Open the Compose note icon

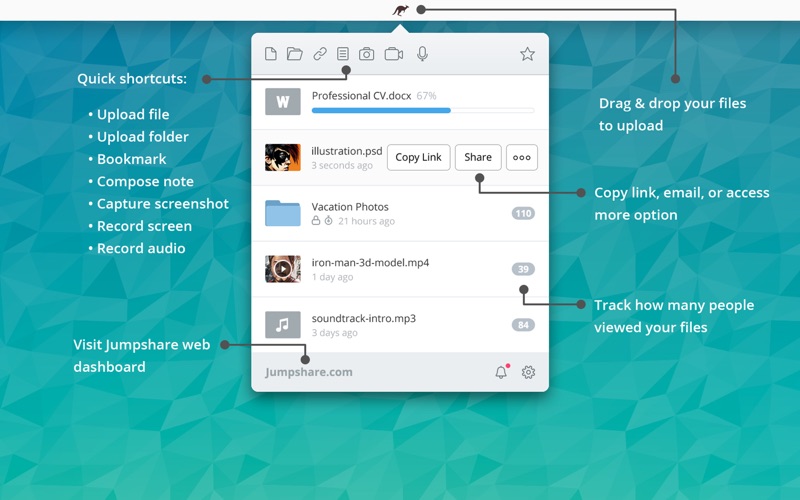(343, 54)
